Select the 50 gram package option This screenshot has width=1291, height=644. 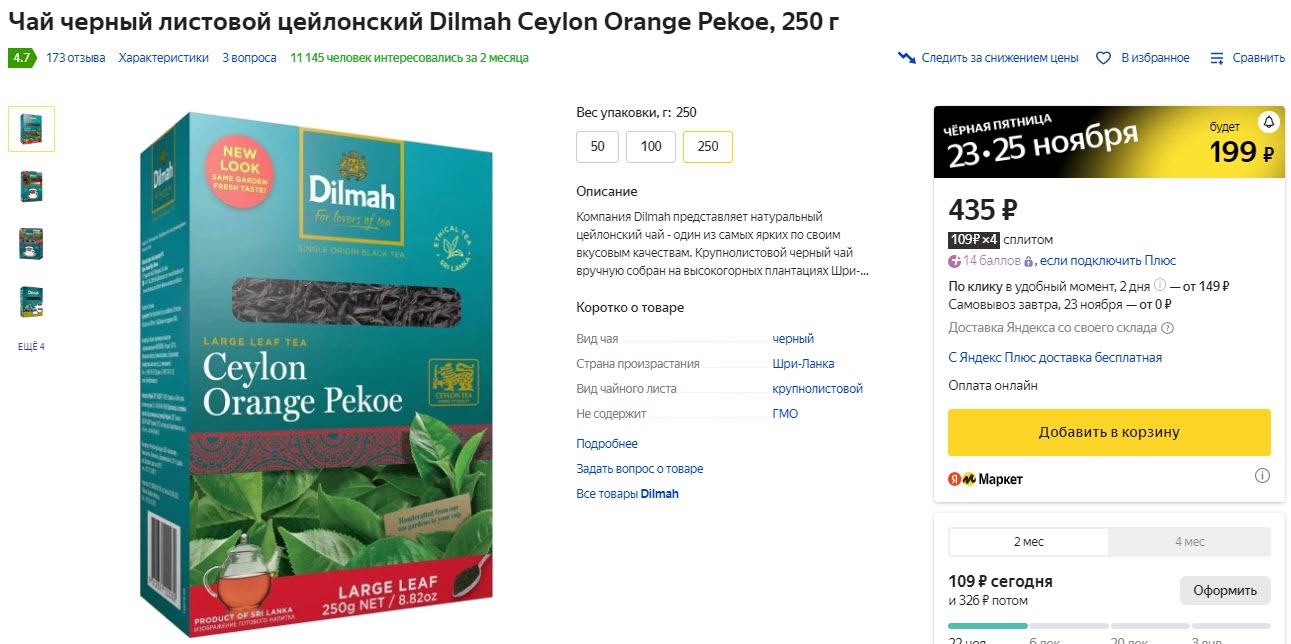(x=597, y=146)
